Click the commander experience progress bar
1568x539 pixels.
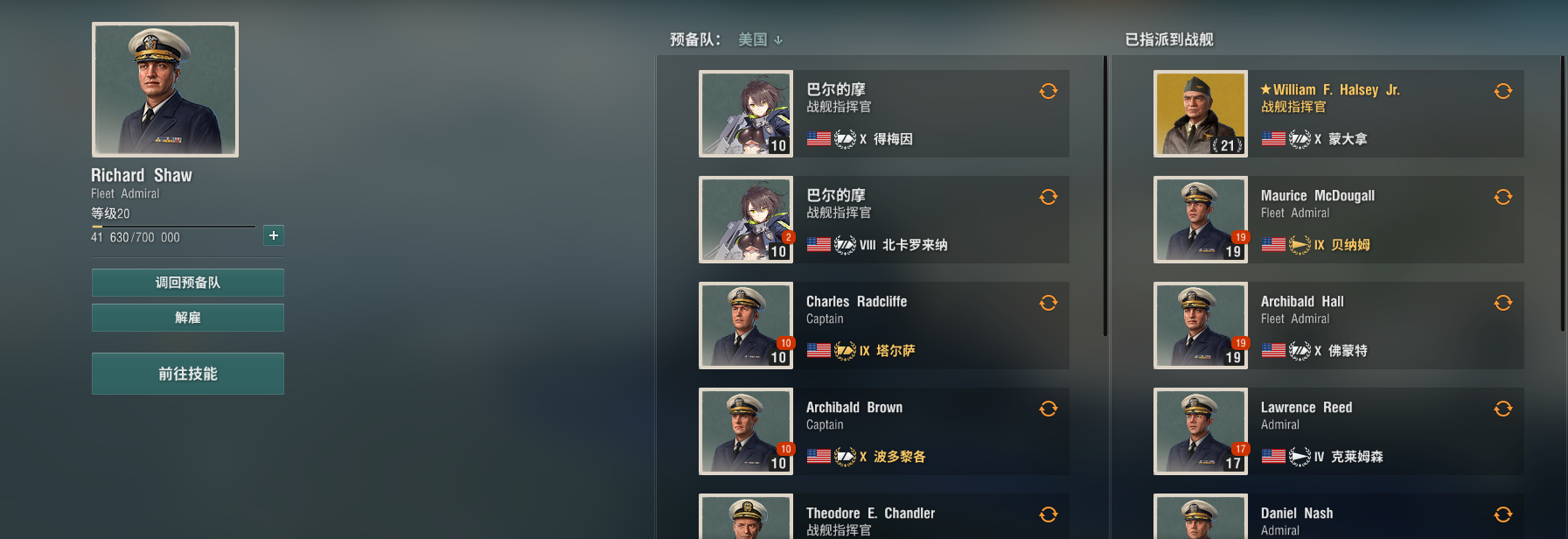coord(173,227)
